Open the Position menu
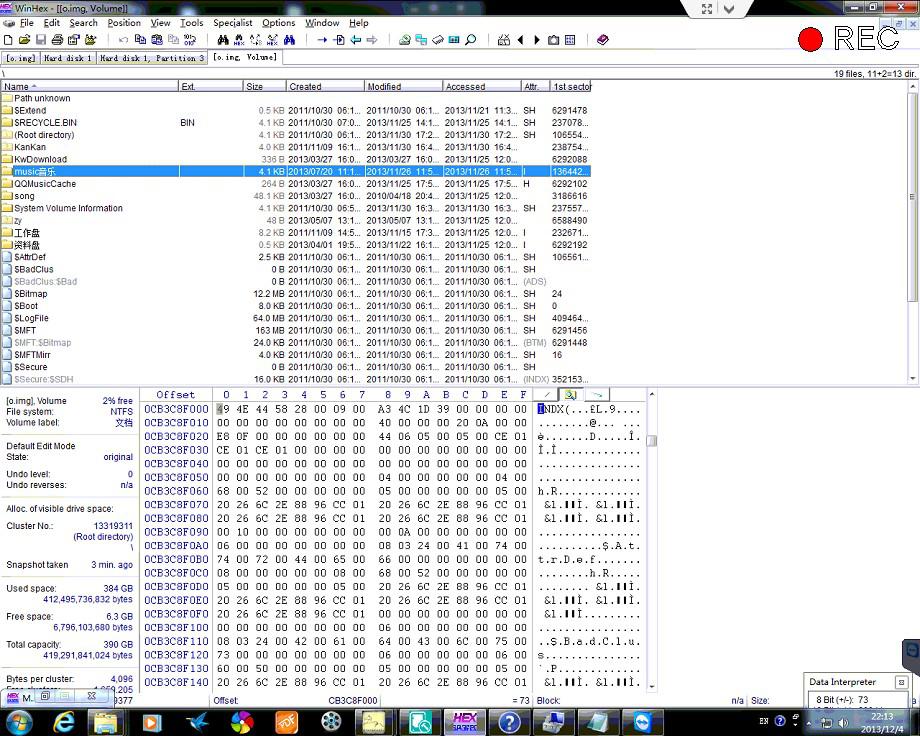The width and height of the screenshot is (920, 736). tap(124, 23)
